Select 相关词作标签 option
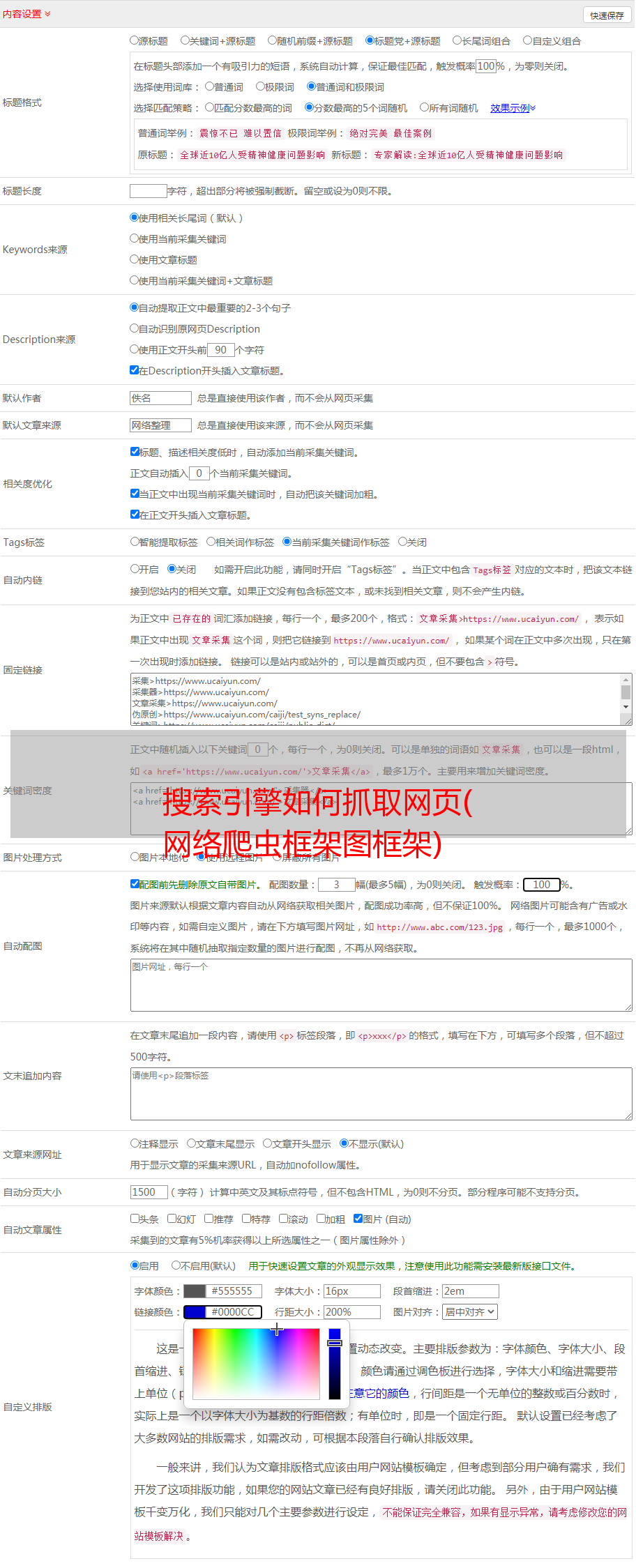Screen dimensions: 636x1568 tap(211, 542)
